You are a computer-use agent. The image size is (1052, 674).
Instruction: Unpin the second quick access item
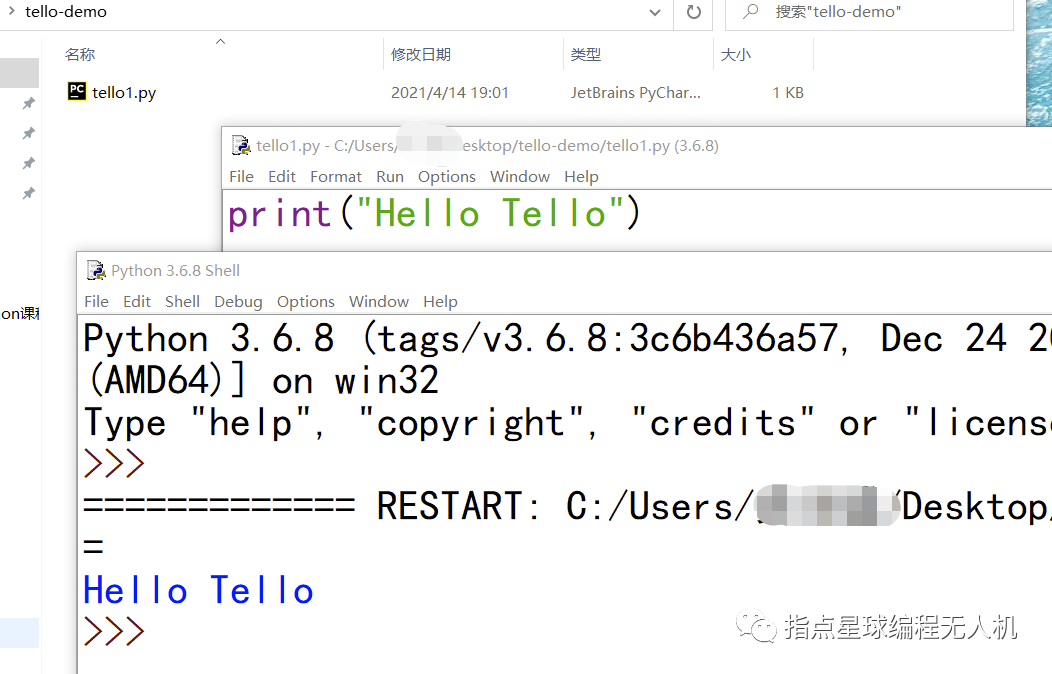coord(28,133)
